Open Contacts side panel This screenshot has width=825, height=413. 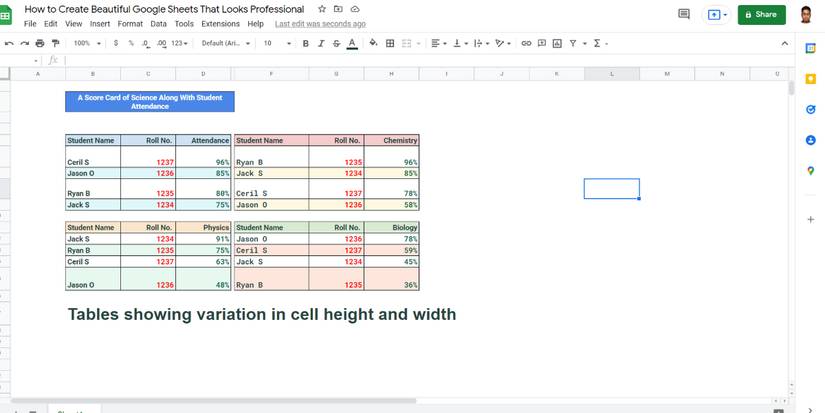tap(810, 140)
